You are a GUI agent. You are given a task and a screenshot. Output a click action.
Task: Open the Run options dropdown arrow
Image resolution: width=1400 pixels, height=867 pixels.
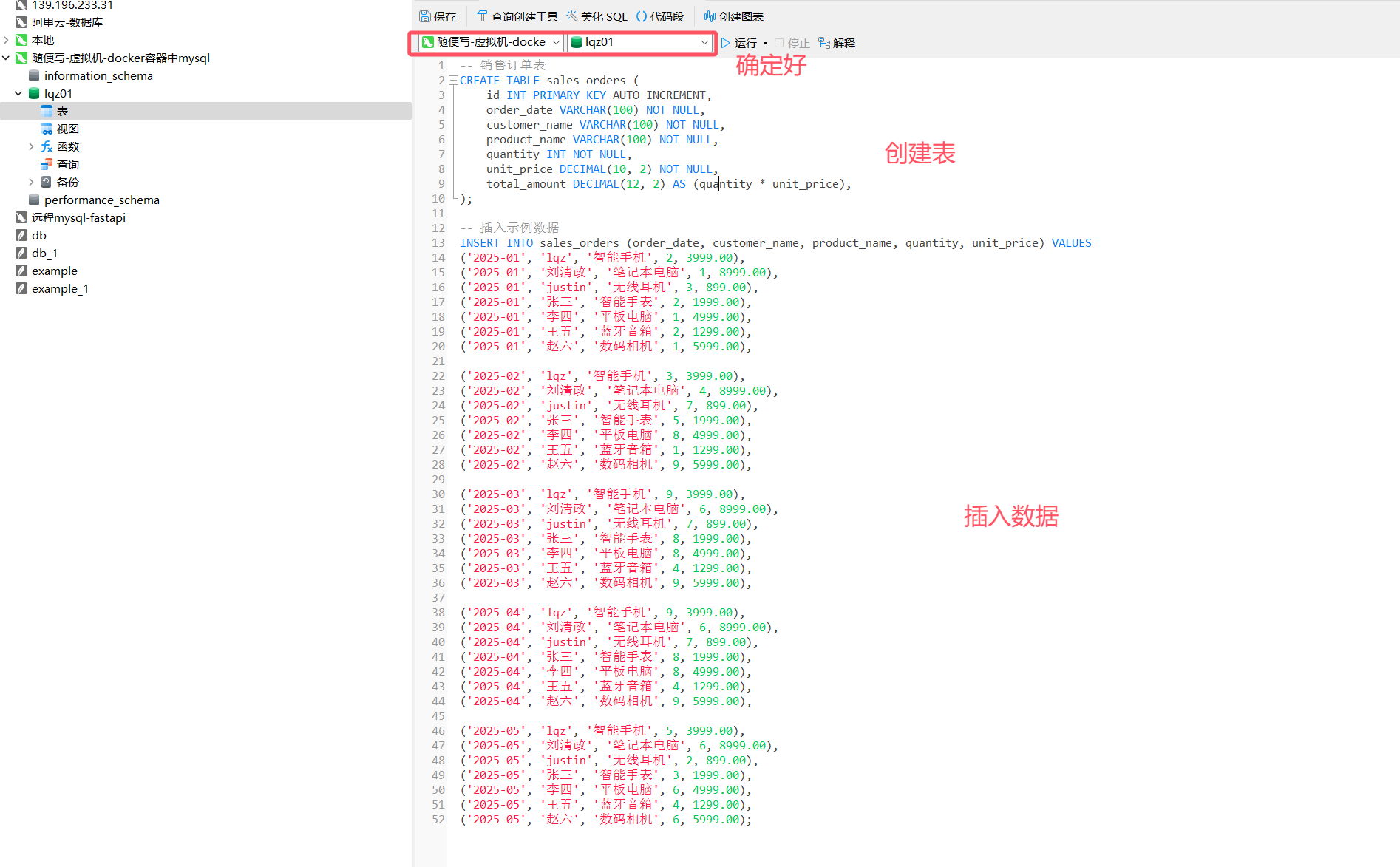pyautogui.click(x=765, y=43)
